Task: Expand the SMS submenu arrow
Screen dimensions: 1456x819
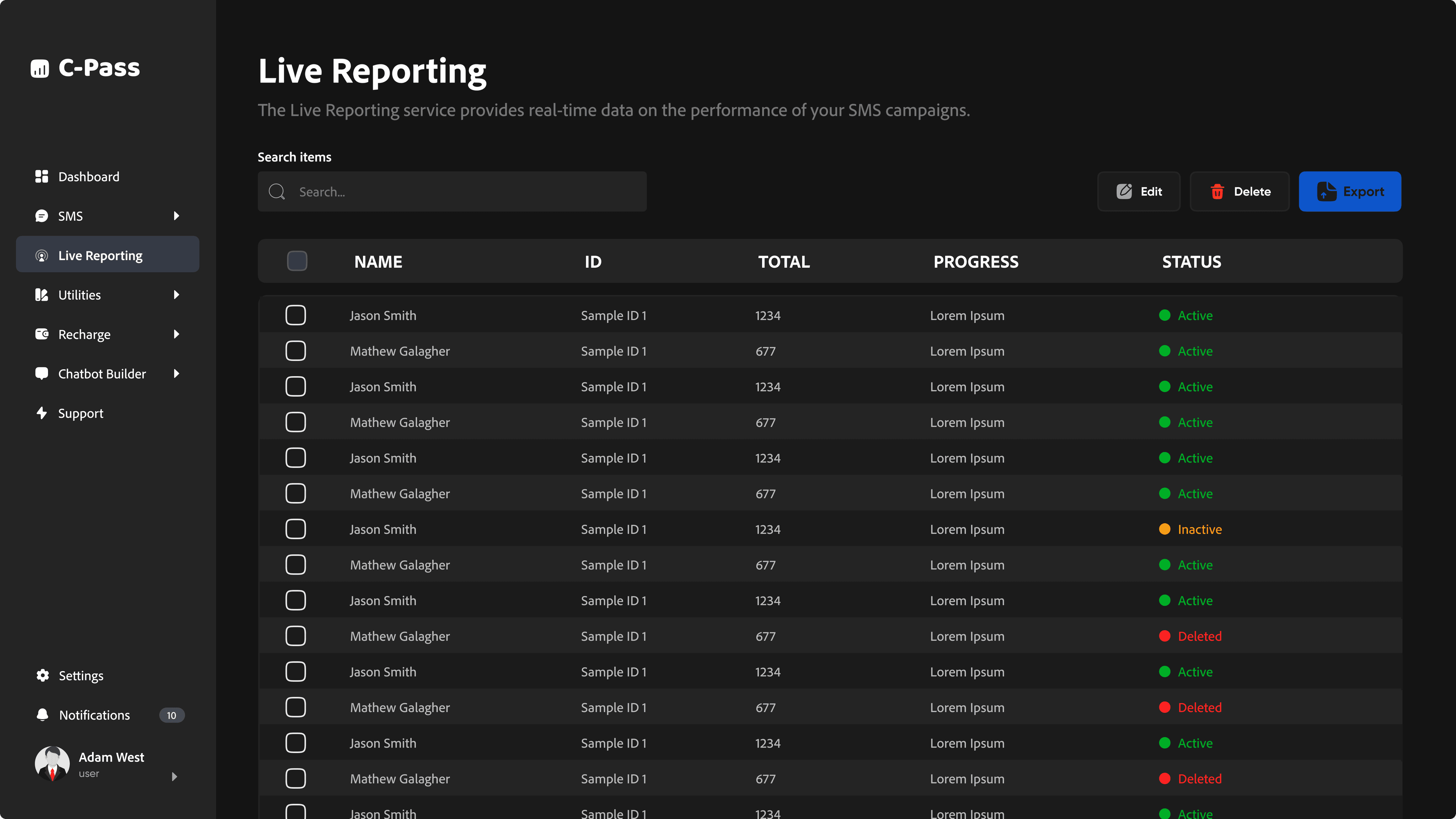Action: tap(176, 216)
